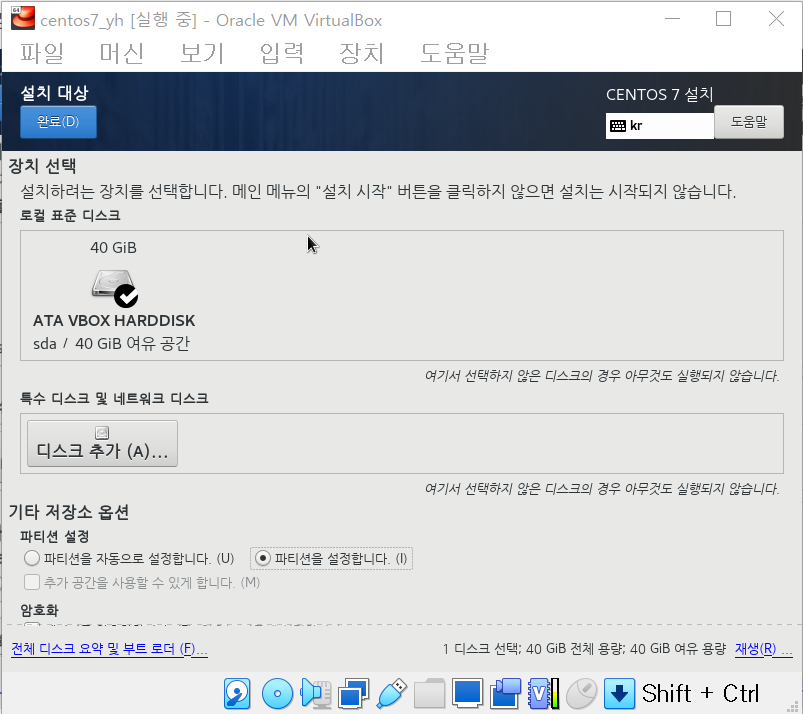This screenshot has height=714, width=803.
Task: Close the VirtualBox window
Action: [776, 19]
